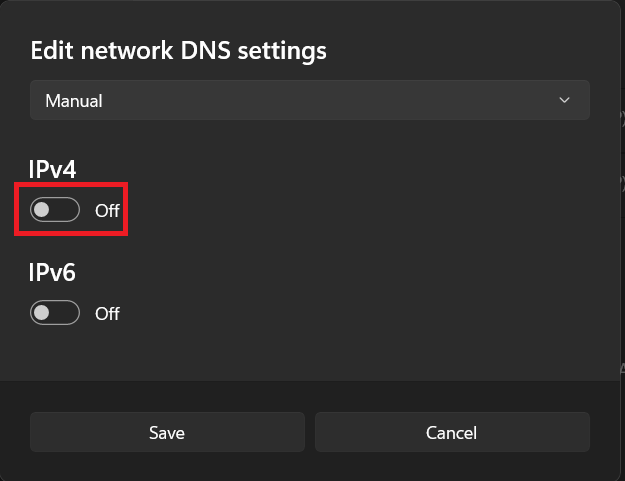Enable the IPv6 toggle switch
The image size is (625, 481).
click(x=55, y=313)
